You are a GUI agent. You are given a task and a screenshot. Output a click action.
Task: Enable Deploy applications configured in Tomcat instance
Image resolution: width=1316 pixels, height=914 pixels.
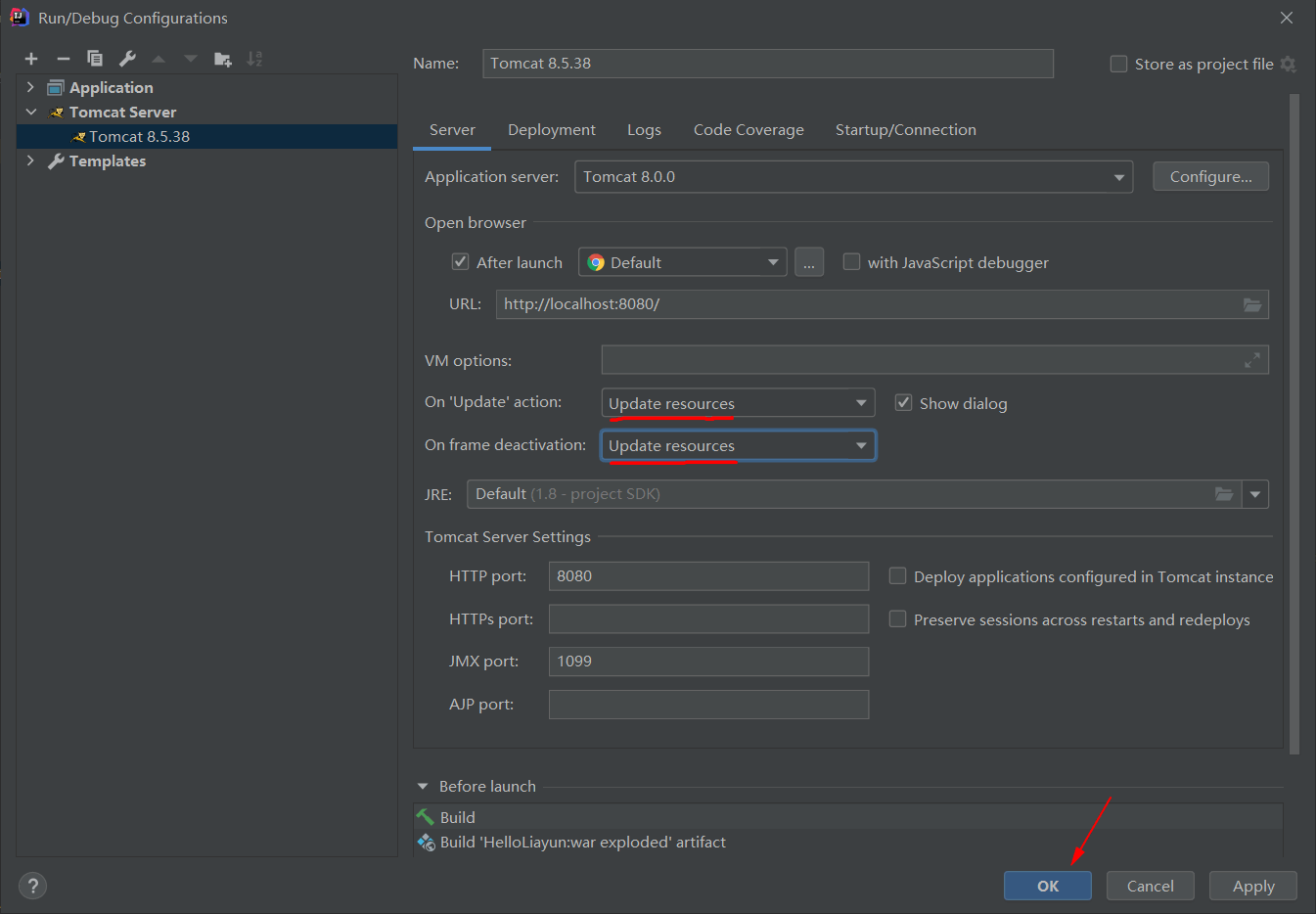pyautogui.click(x=897, y=576)
